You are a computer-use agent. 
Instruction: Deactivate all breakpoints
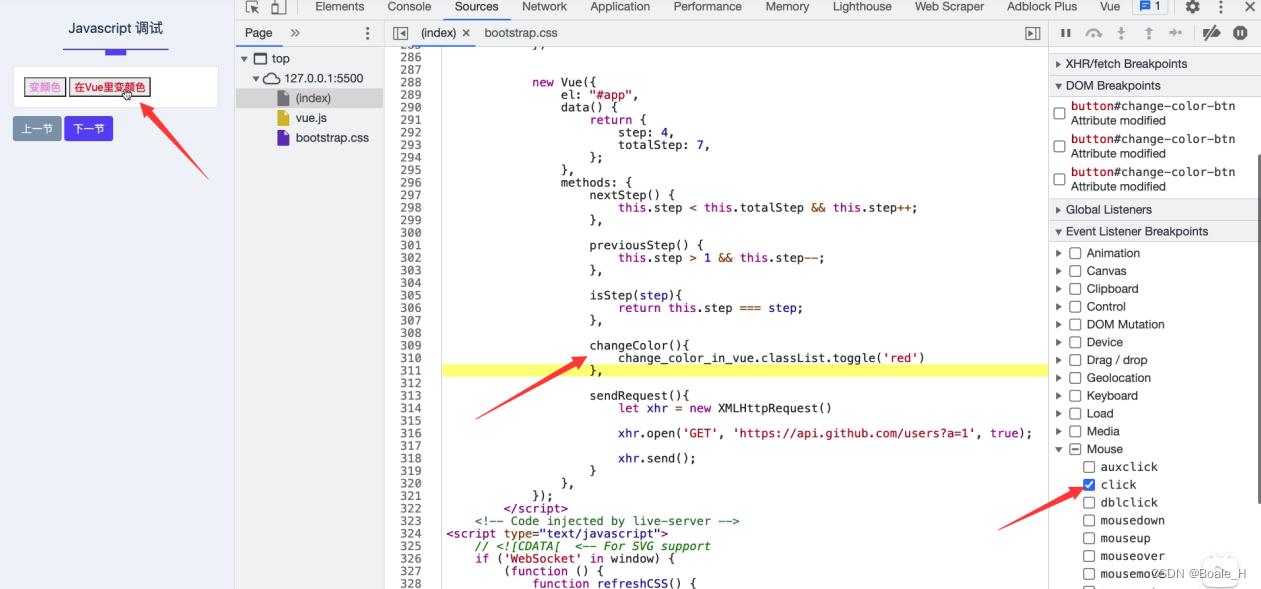click(x=1211, y=33)
